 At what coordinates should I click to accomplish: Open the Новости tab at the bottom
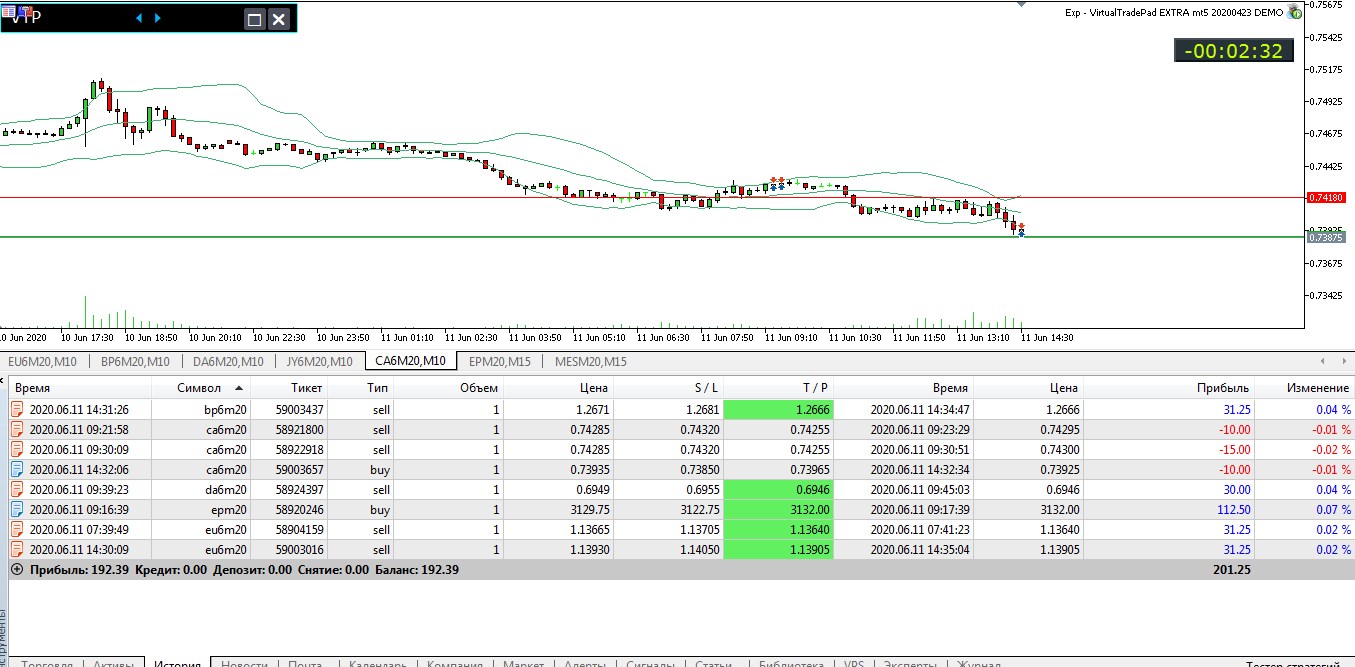(x=244, y=665)
